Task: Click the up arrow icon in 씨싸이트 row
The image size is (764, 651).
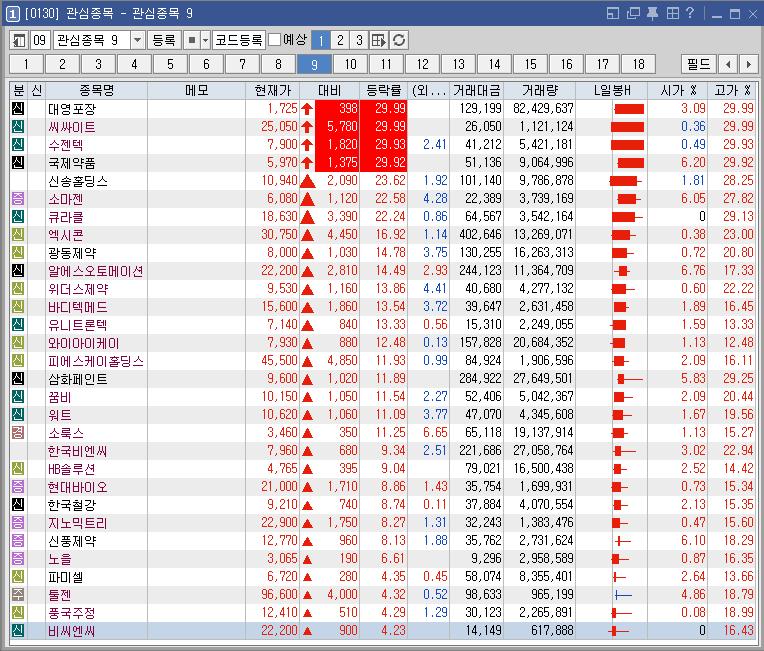Action: coord(307,127)
